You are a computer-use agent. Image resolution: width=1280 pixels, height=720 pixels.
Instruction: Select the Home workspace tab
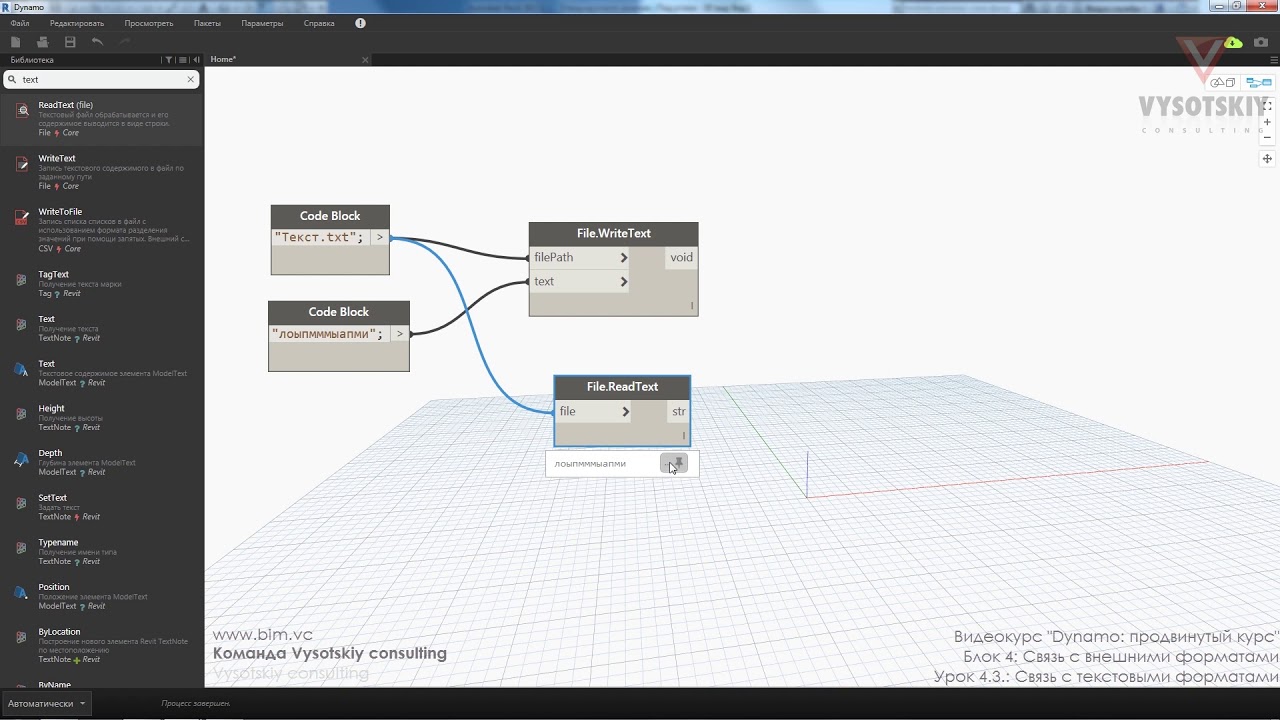288,60
